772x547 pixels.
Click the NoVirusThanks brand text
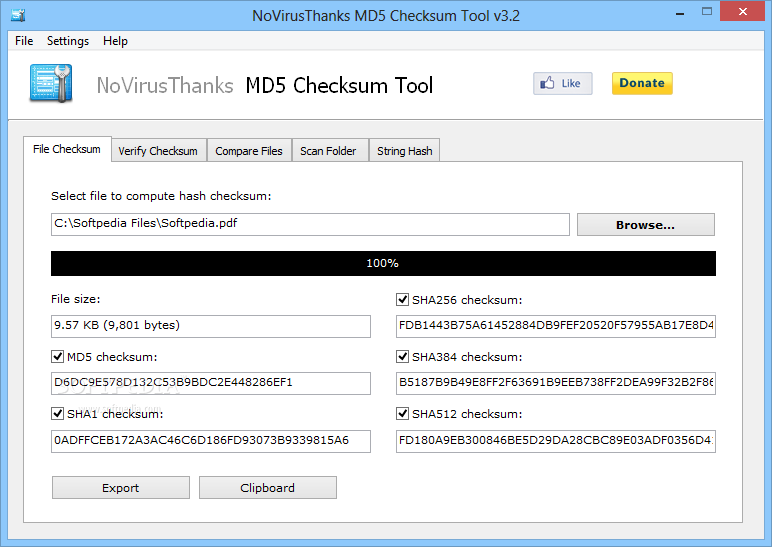click(x=165, y=85)
